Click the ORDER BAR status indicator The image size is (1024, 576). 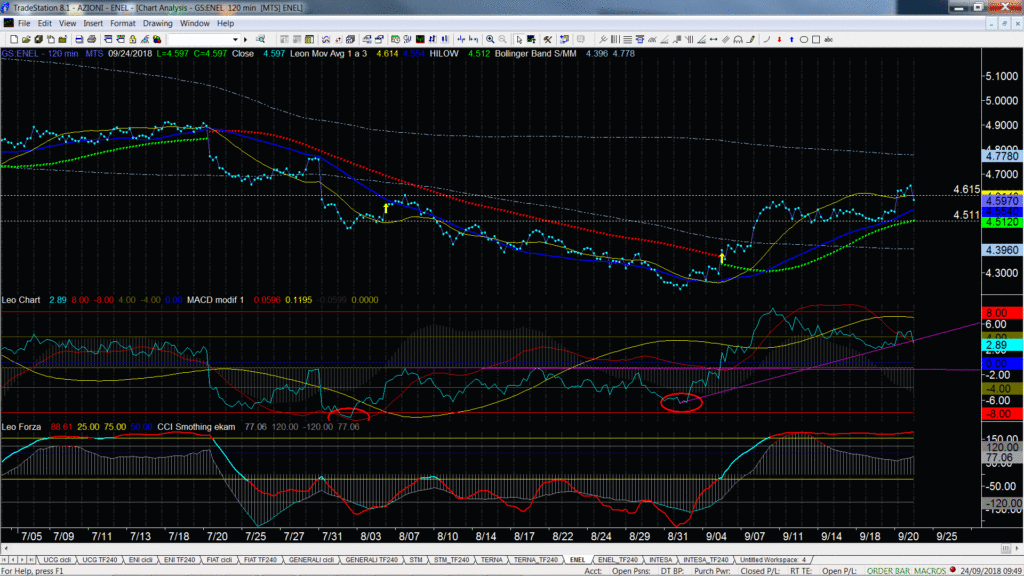pyautogui.click(x=890, y=571)
